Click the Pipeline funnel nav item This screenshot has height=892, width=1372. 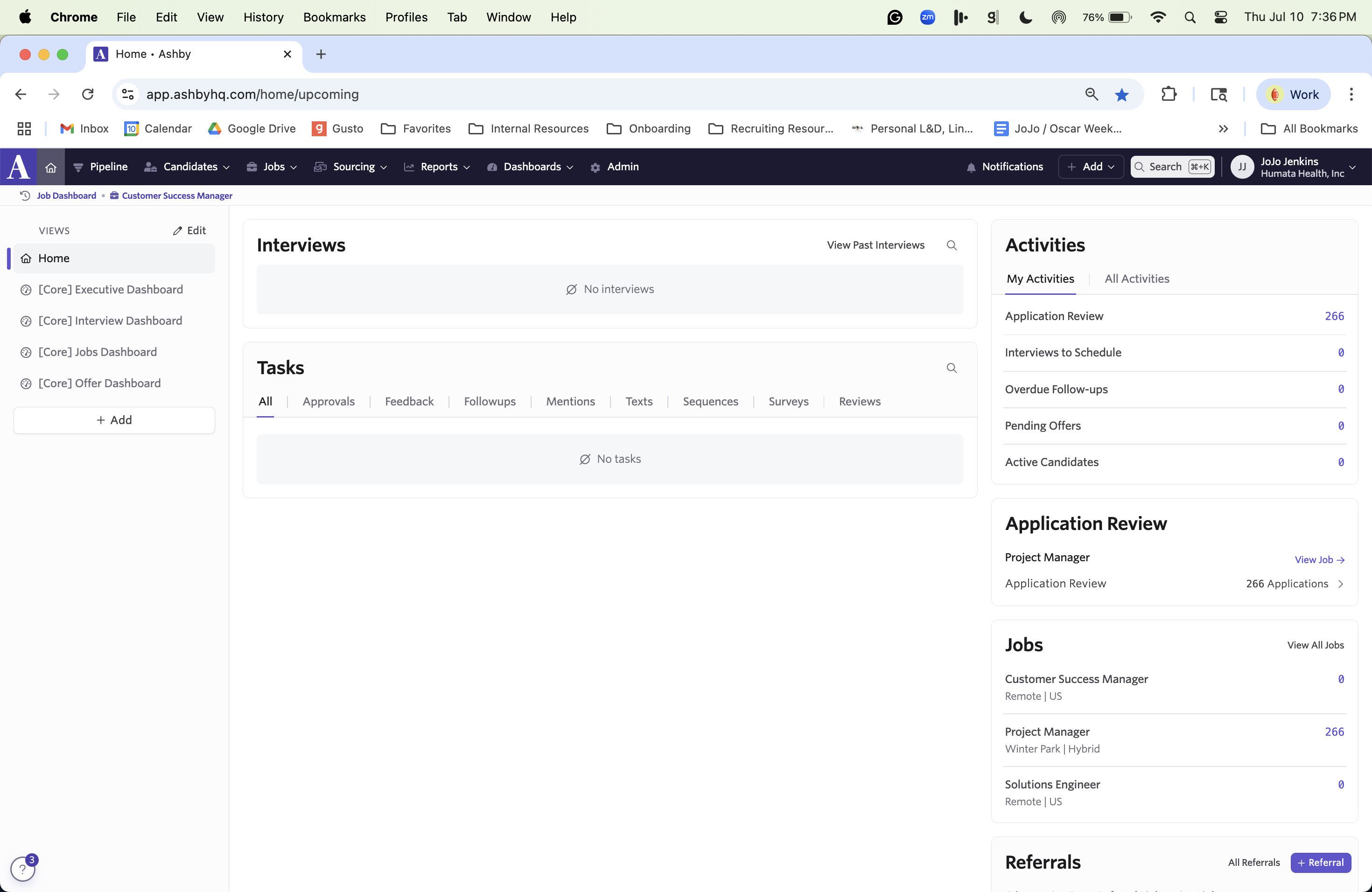click(100, 167)
